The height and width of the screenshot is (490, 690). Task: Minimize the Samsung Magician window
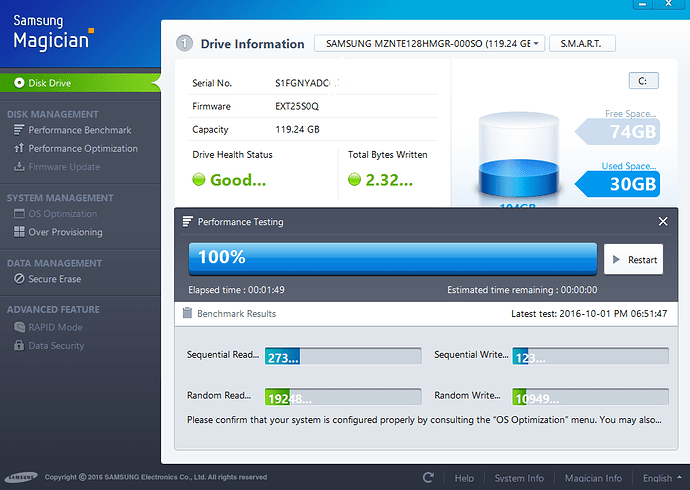pyautogui.click(x=642, y=4)
